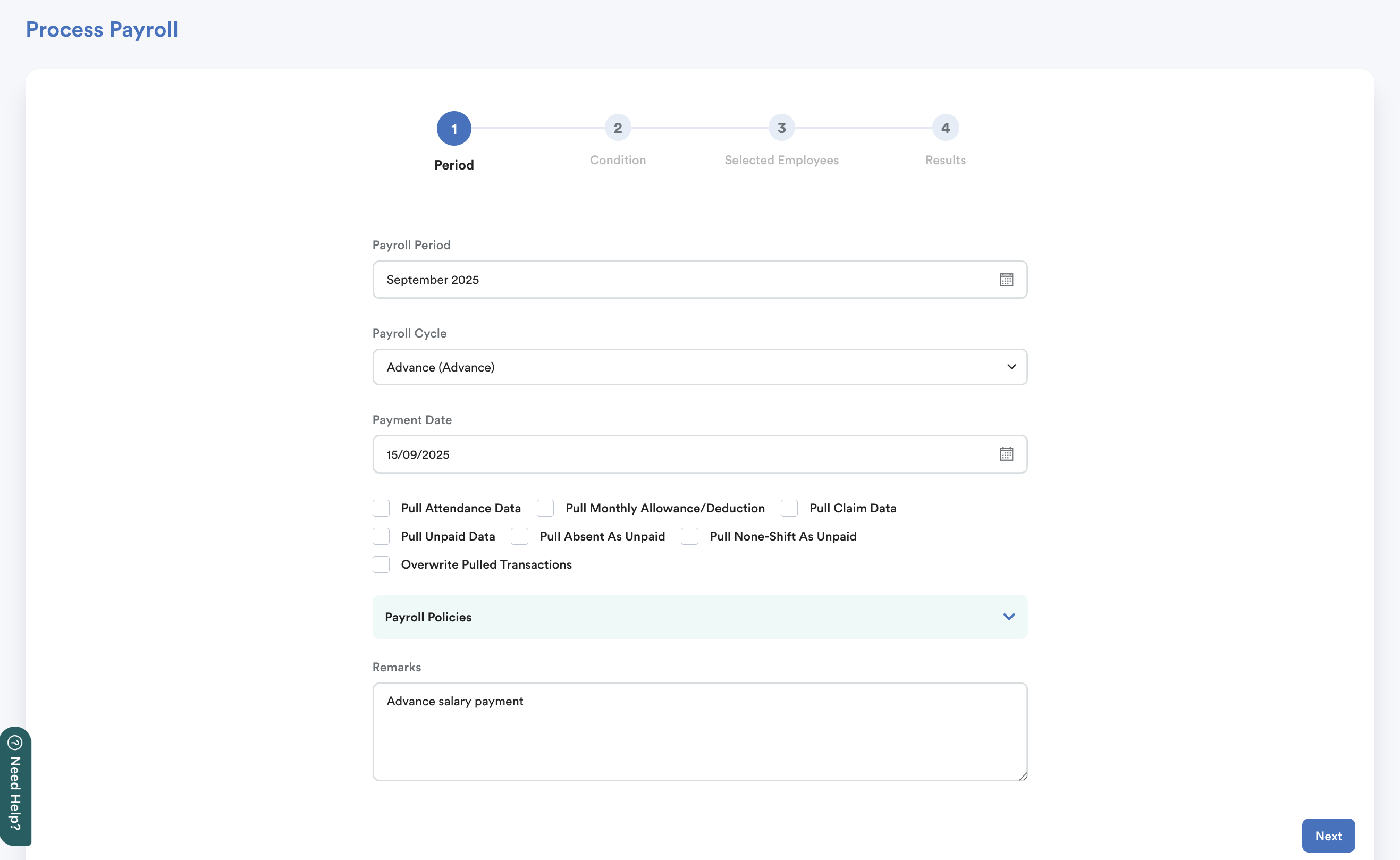Open the Payroll Period calendar icon
1400x860 pixels.
[1006, 279]
